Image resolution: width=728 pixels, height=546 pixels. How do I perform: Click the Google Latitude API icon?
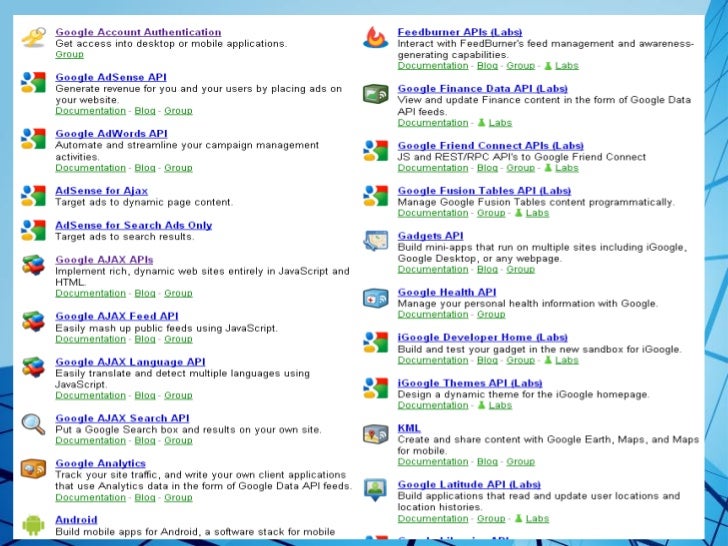376,490
